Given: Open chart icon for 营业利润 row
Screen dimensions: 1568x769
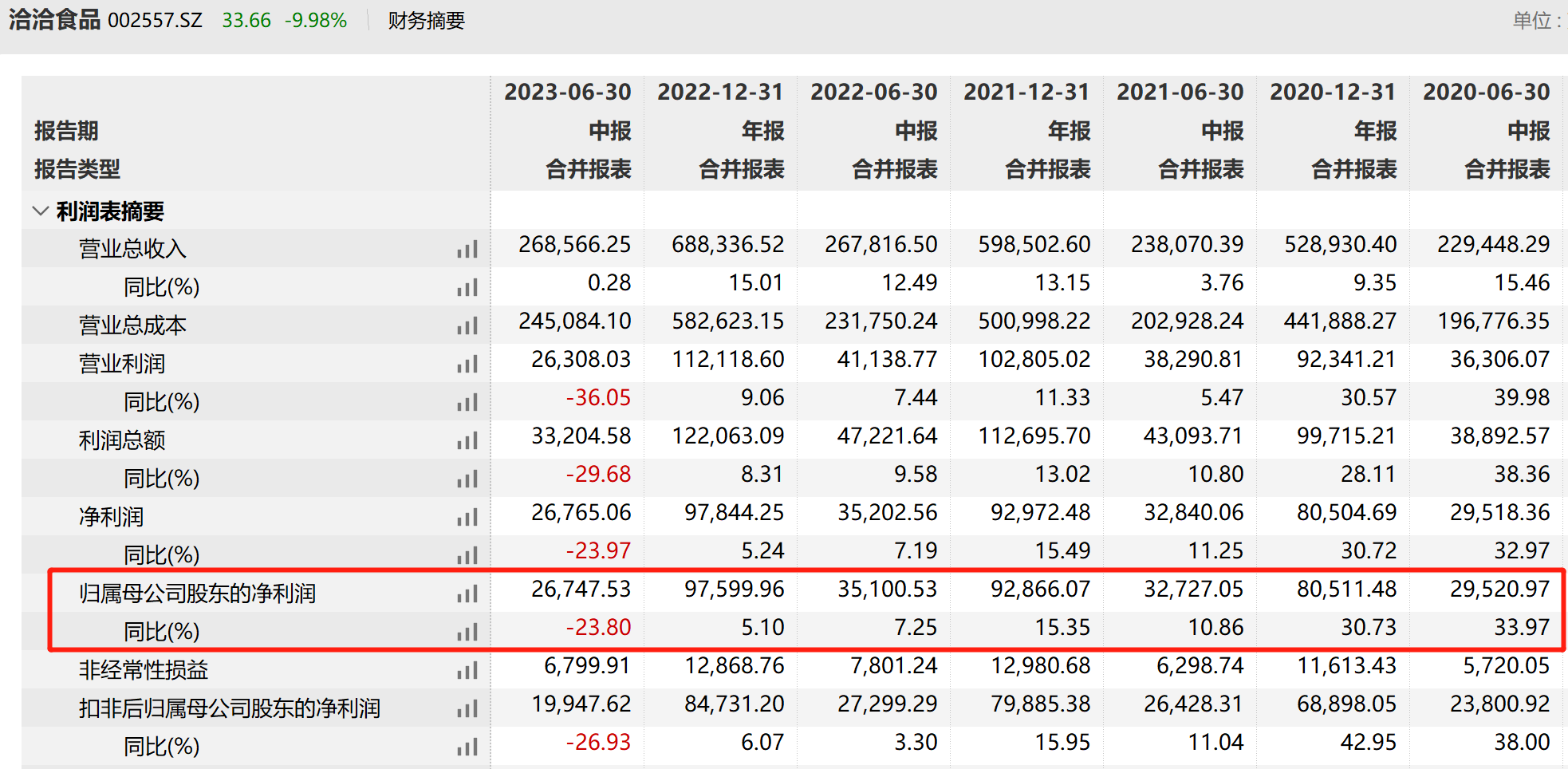Looking at the screenshot, I should (467, 365).
